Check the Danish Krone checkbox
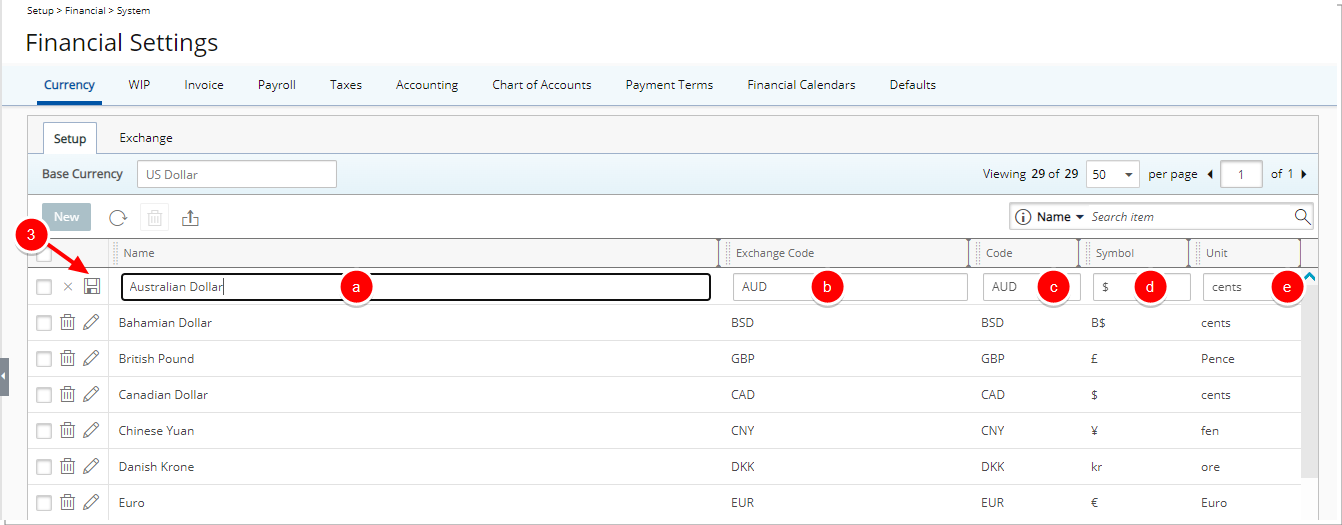The height and width of the screenshot is (525, 1342). 44,467
